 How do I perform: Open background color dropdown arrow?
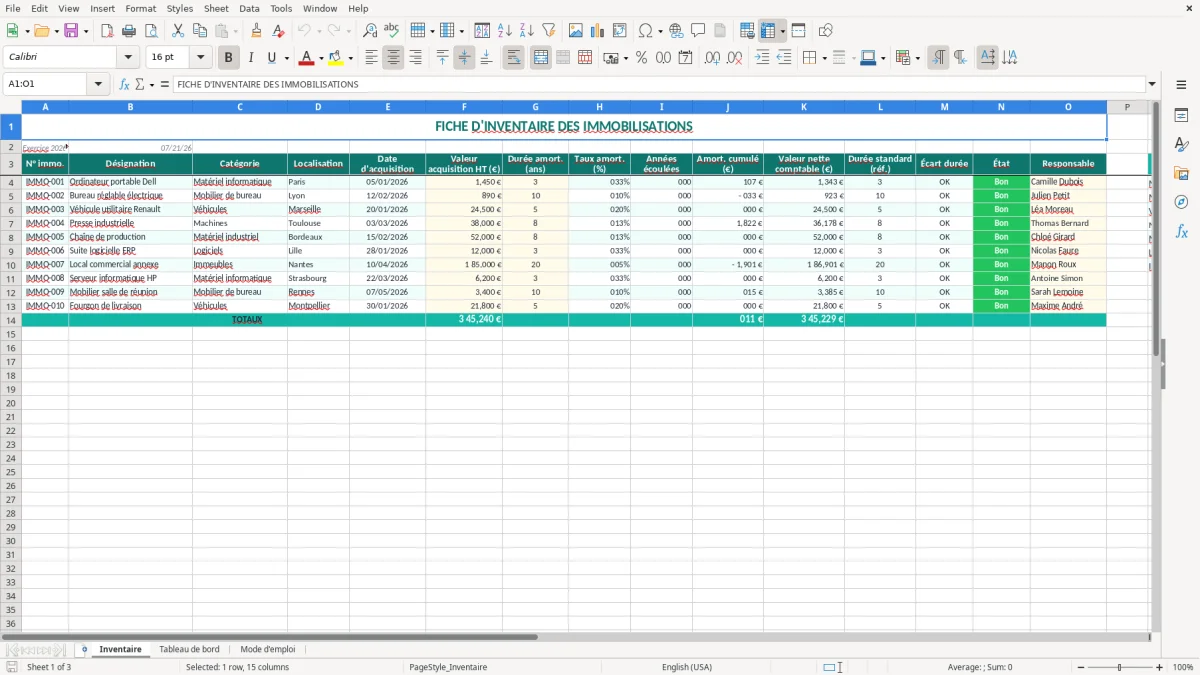pos(350,58)
